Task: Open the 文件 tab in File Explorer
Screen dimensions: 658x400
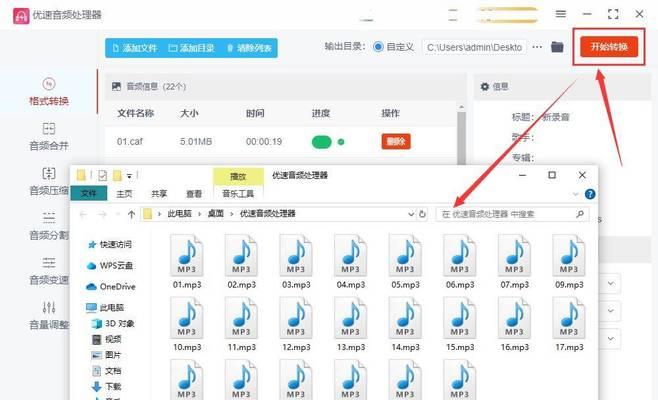Action: [x=89, y=193]
